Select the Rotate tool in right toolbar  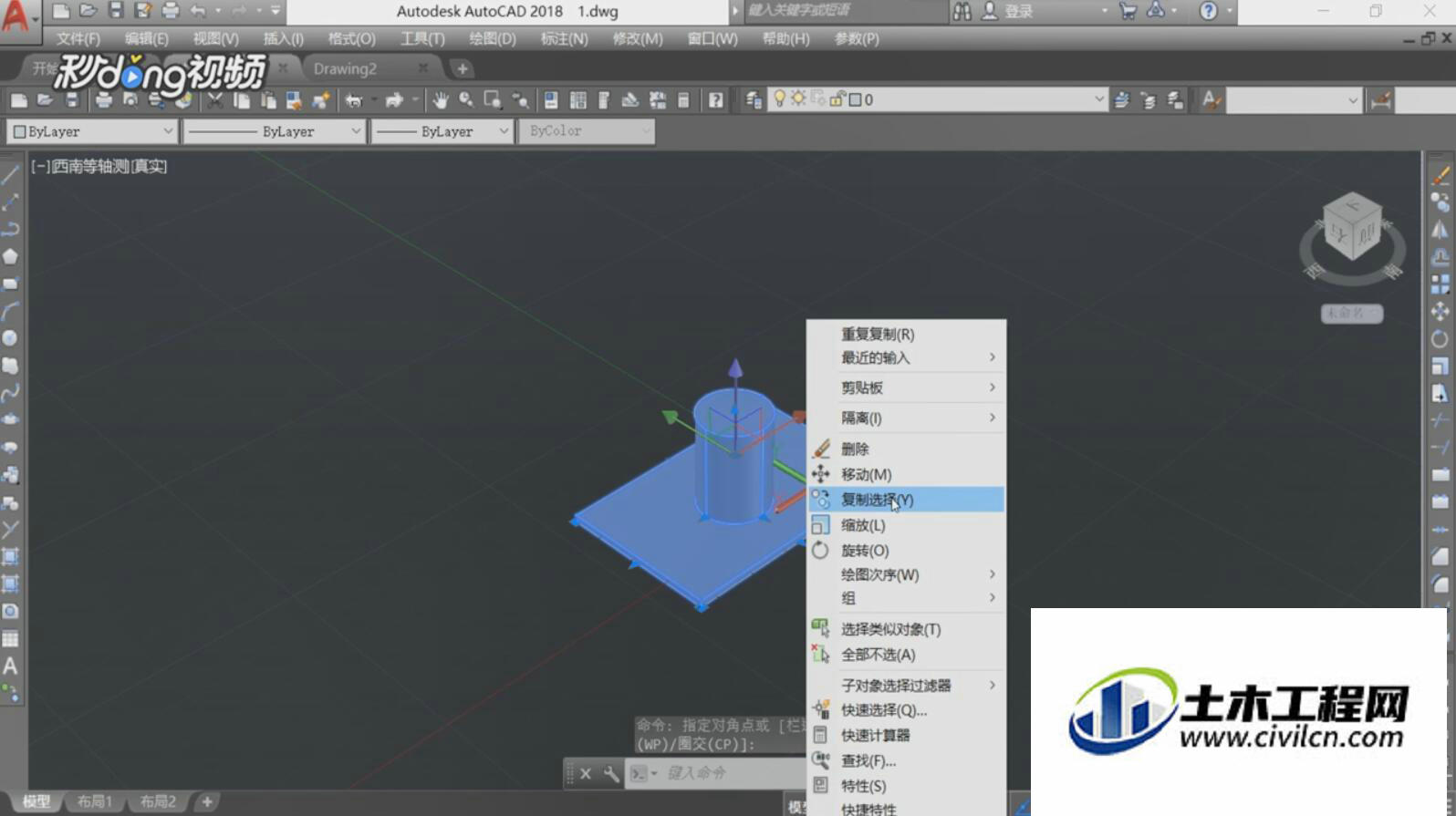click(x=1440, y=339)
